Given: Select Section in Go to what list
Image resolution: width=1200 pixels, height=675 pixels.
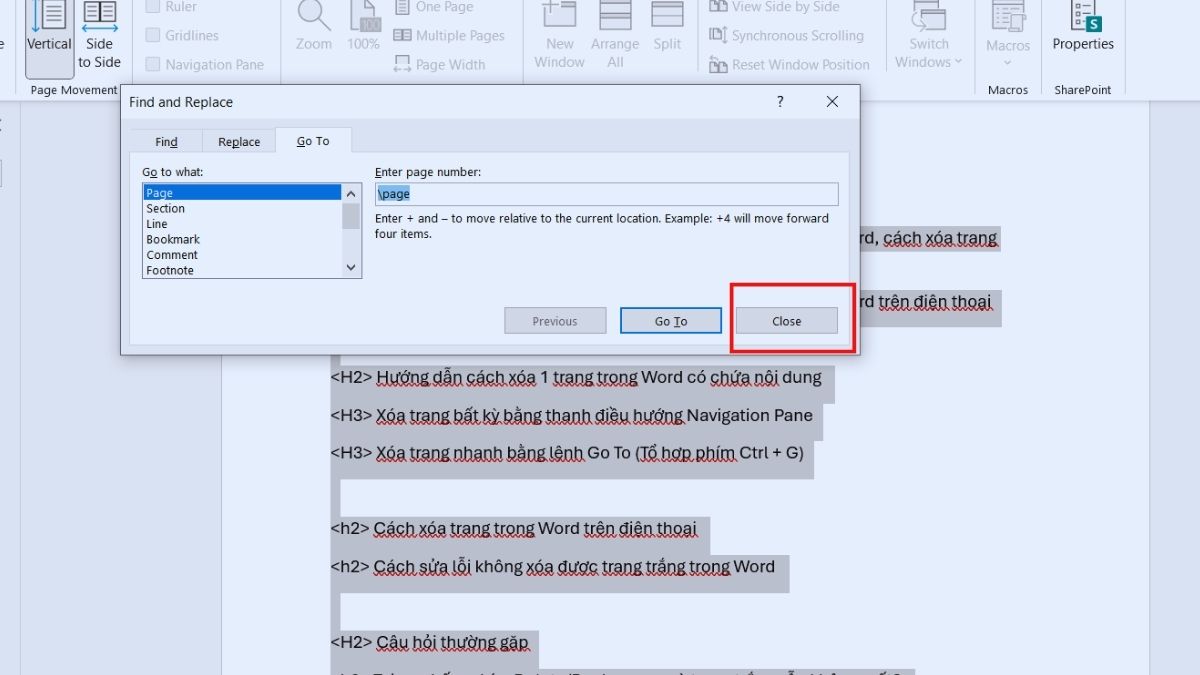Looking at the screenshot, I should [243, 208].
